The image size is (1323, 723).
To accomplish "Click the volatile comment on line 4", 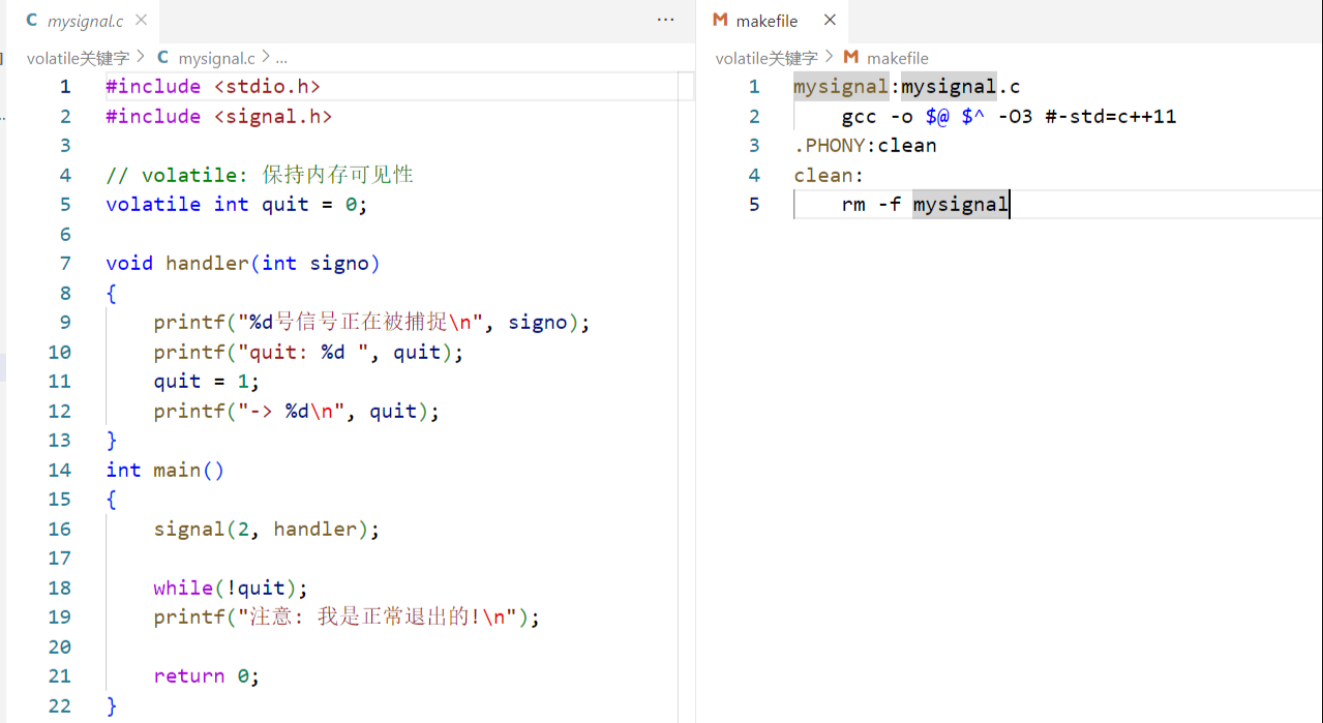I will point(260,175).
